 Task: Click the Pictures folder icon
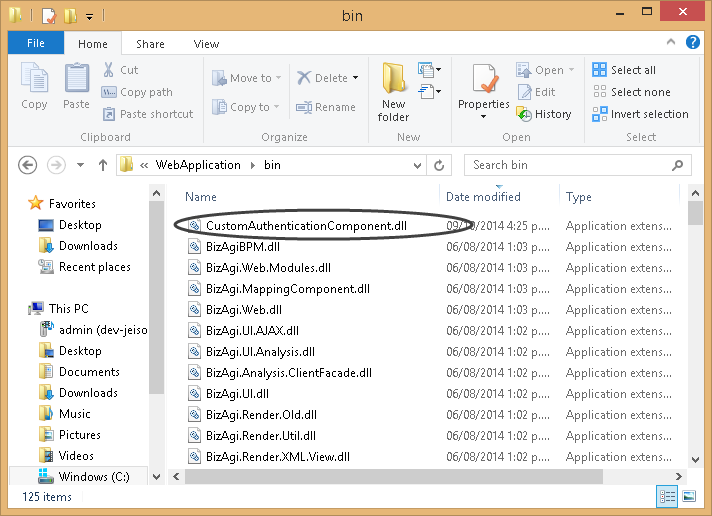pos(46,435)
